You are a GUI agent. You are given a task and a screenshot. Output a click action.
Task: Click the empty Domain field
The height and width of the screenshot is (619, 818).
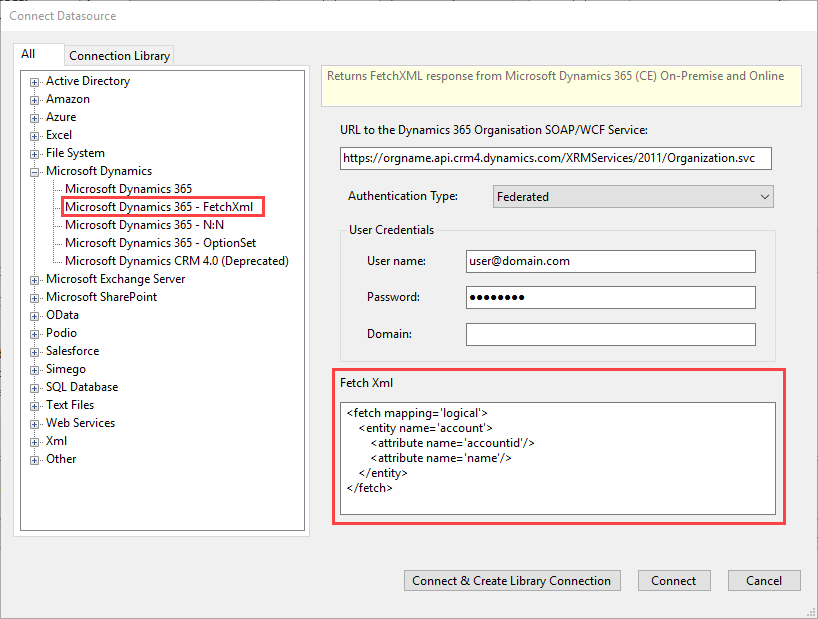coord(610,334)
